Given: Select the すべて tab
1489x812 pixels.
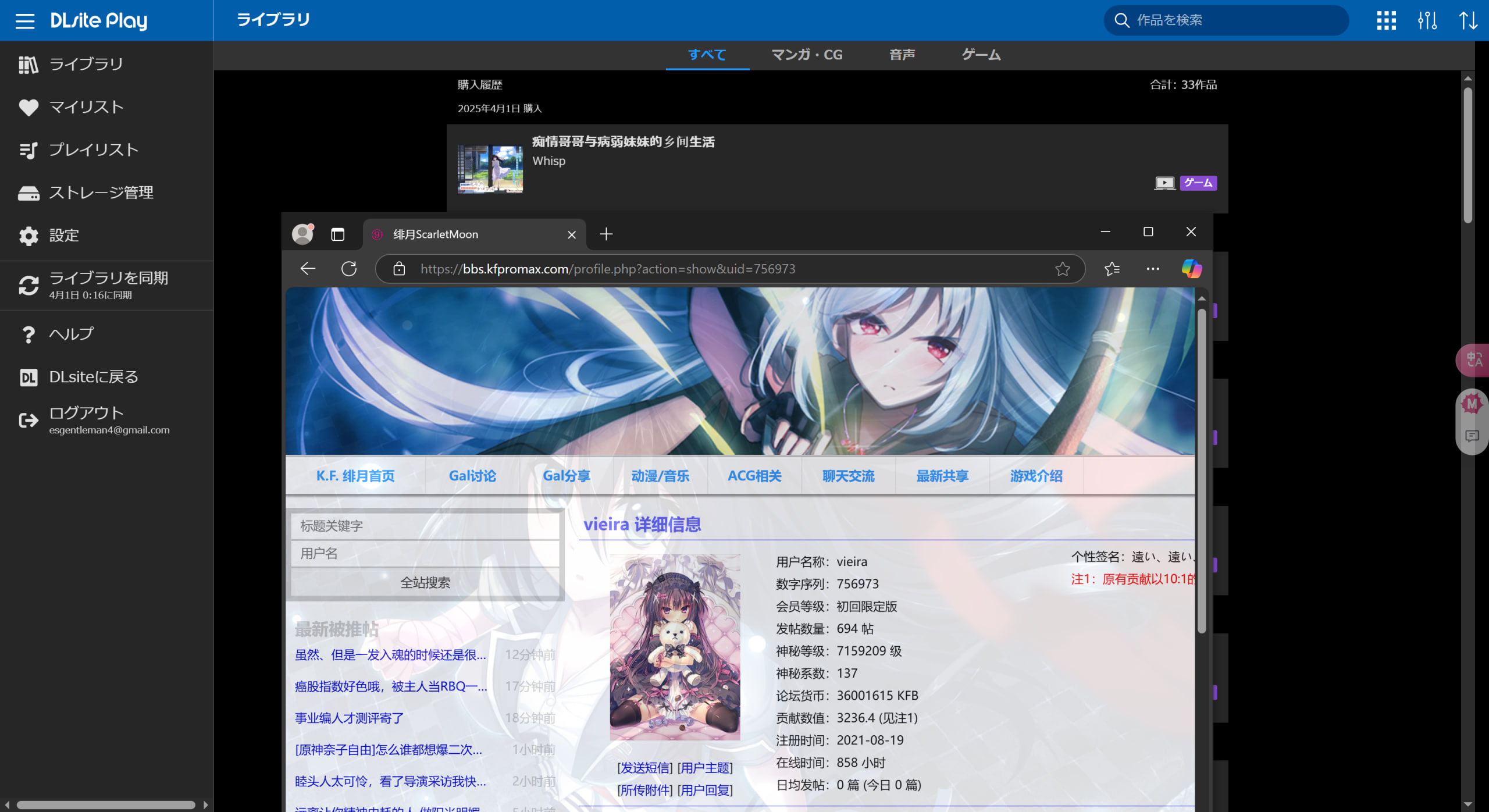Looking at the screenshot, I should tap(707, 55).
